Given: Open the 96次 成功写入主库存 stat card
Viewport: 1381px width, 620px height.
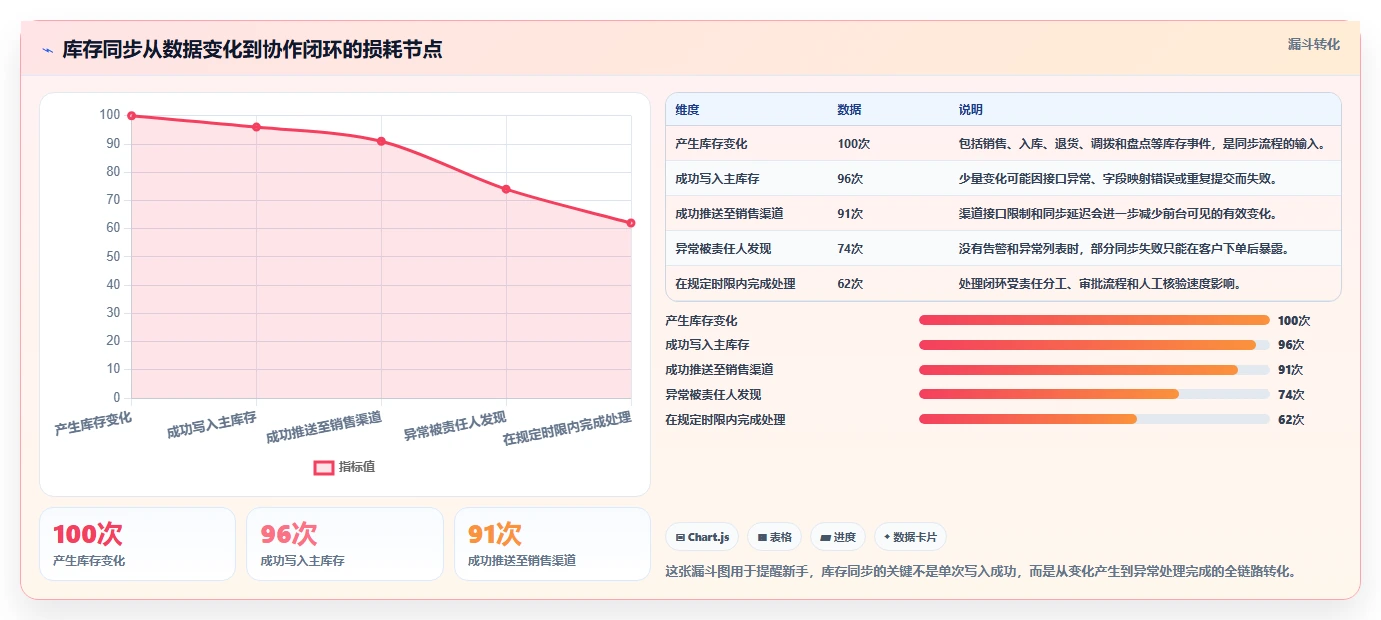Looking at the screenshot, I should (345, 544).
